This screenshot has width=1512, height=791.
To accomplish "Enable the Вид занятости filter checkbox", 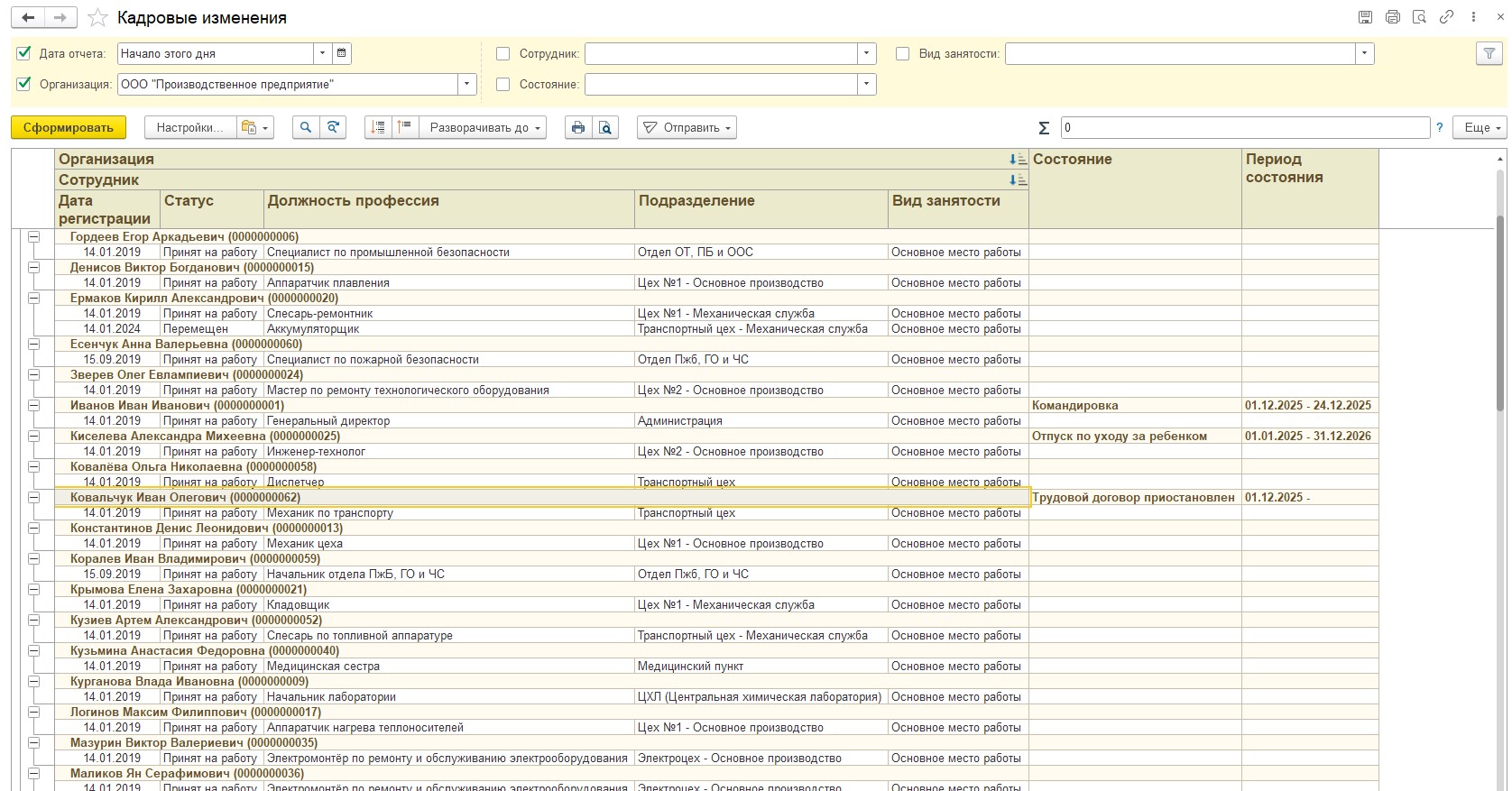I will 902,54.
